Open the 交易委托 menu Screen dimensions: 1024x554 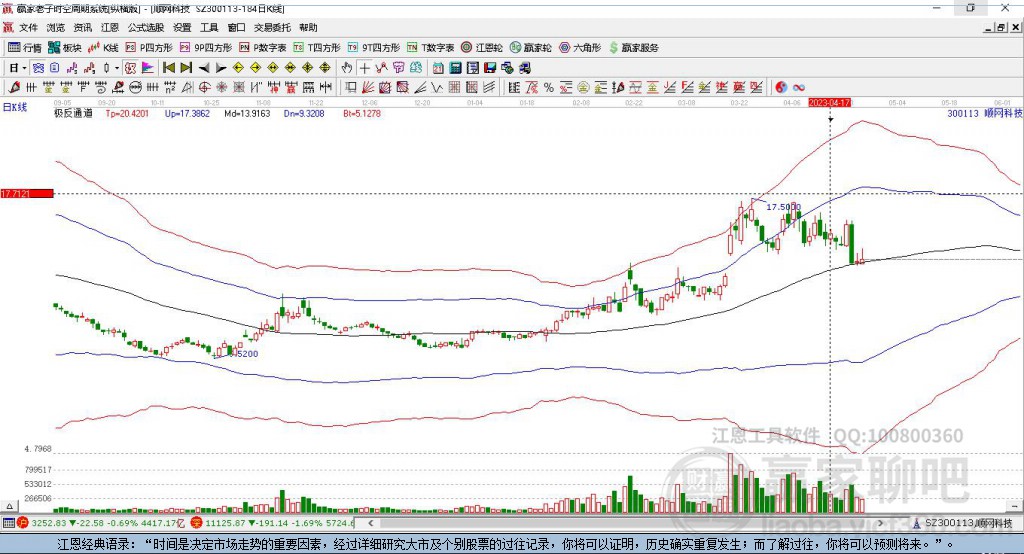click(x=272, y=27)
